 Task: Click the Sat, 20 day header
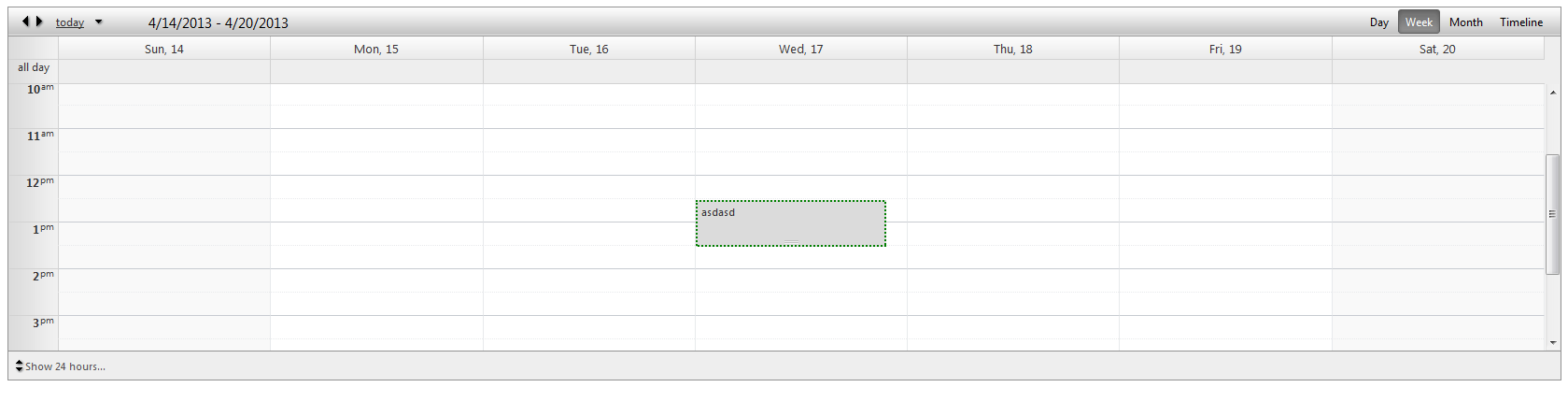click(1436, 49)
